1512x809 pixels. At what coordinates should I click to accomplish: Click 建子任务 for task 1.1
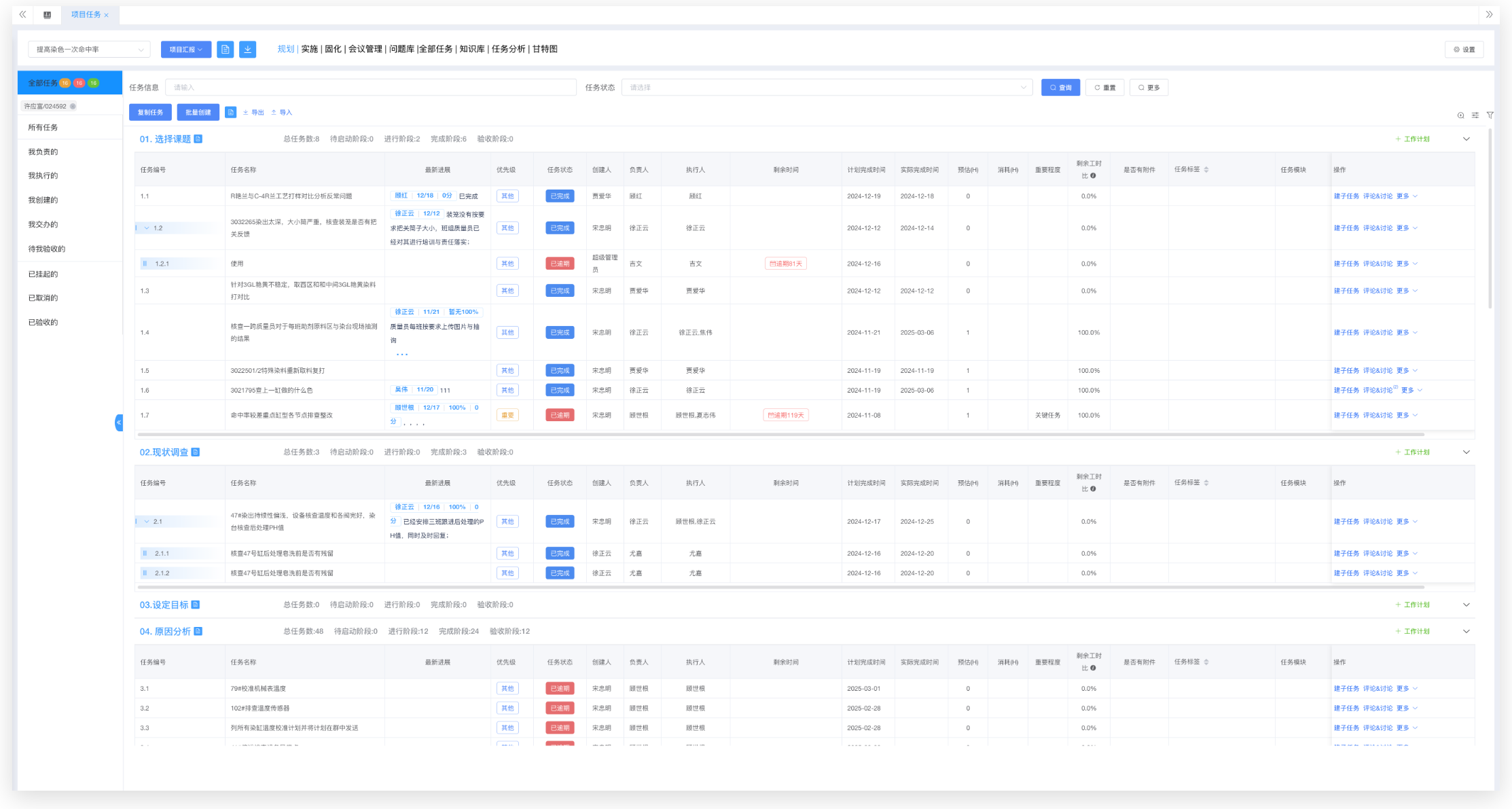tap(1346, 196)
